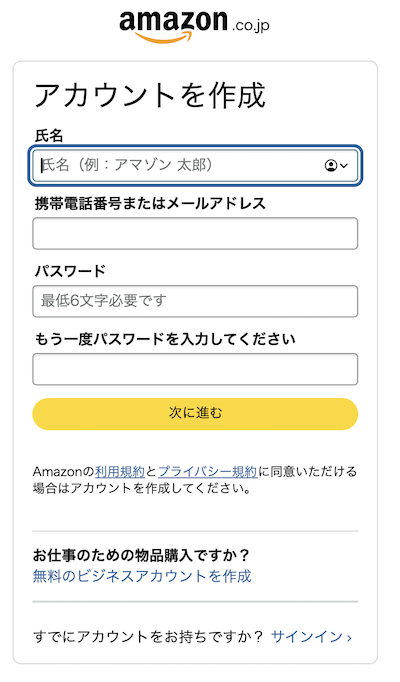Click the もう一度パスワードを入力してください label
The height and width of the screenshot is (682, 400).
[165, 339]
